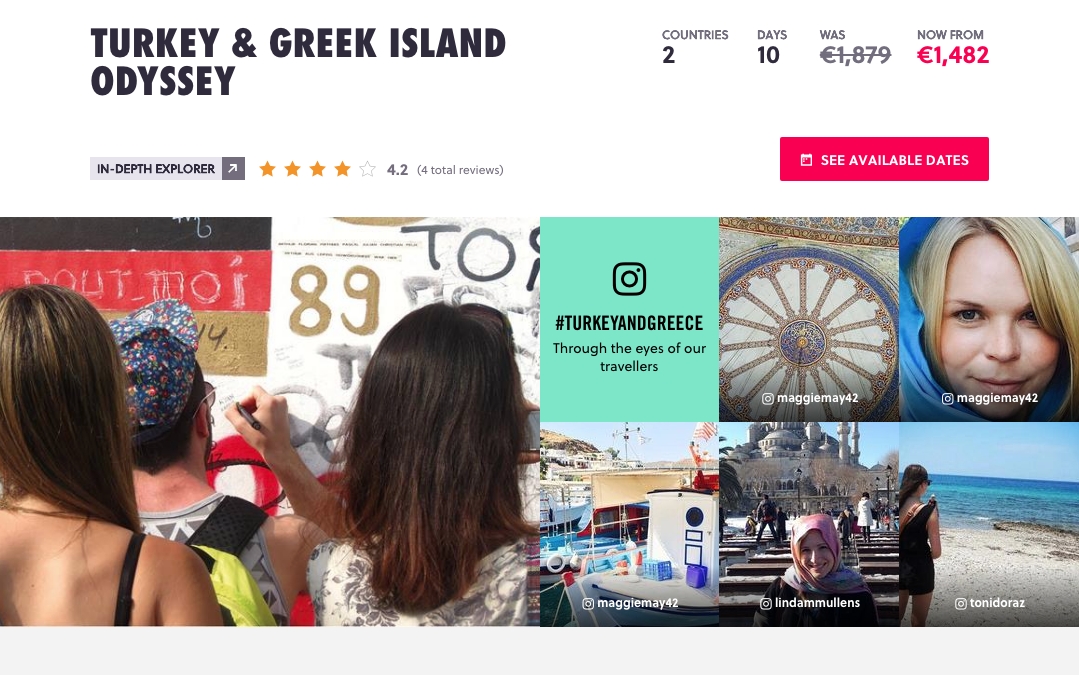Open the mosque photo by lindammullens
Image resolution: width=1079 pixels, height=675 pixels.
point(809,524)
